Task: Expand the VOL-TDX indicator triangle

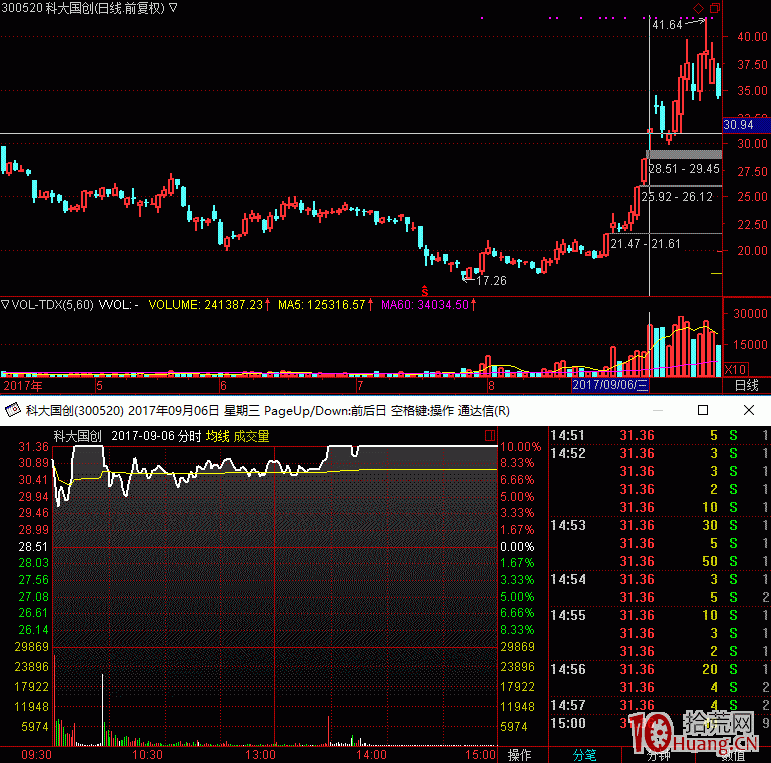Action: 5,304
